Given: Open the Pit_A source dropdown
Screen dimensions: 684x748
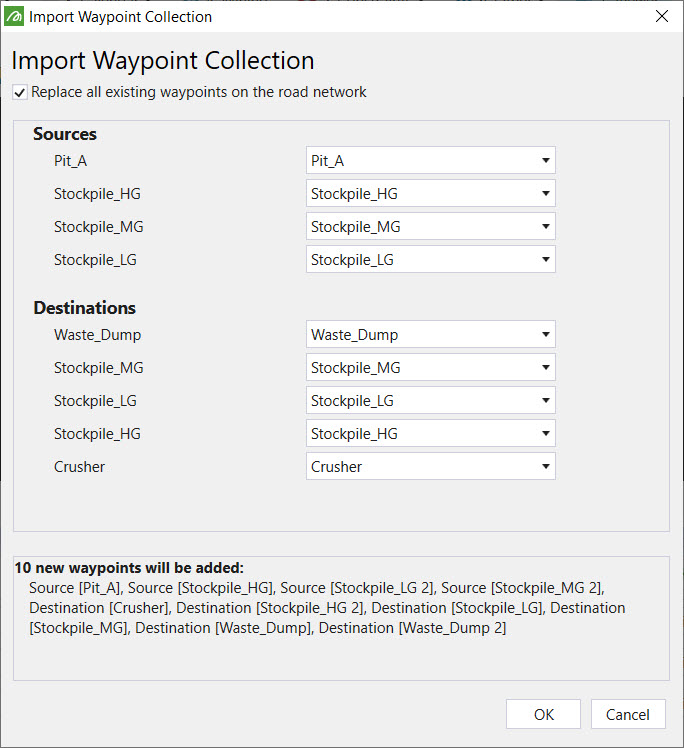Looking at the screenshot, I should tap(430, 161).
